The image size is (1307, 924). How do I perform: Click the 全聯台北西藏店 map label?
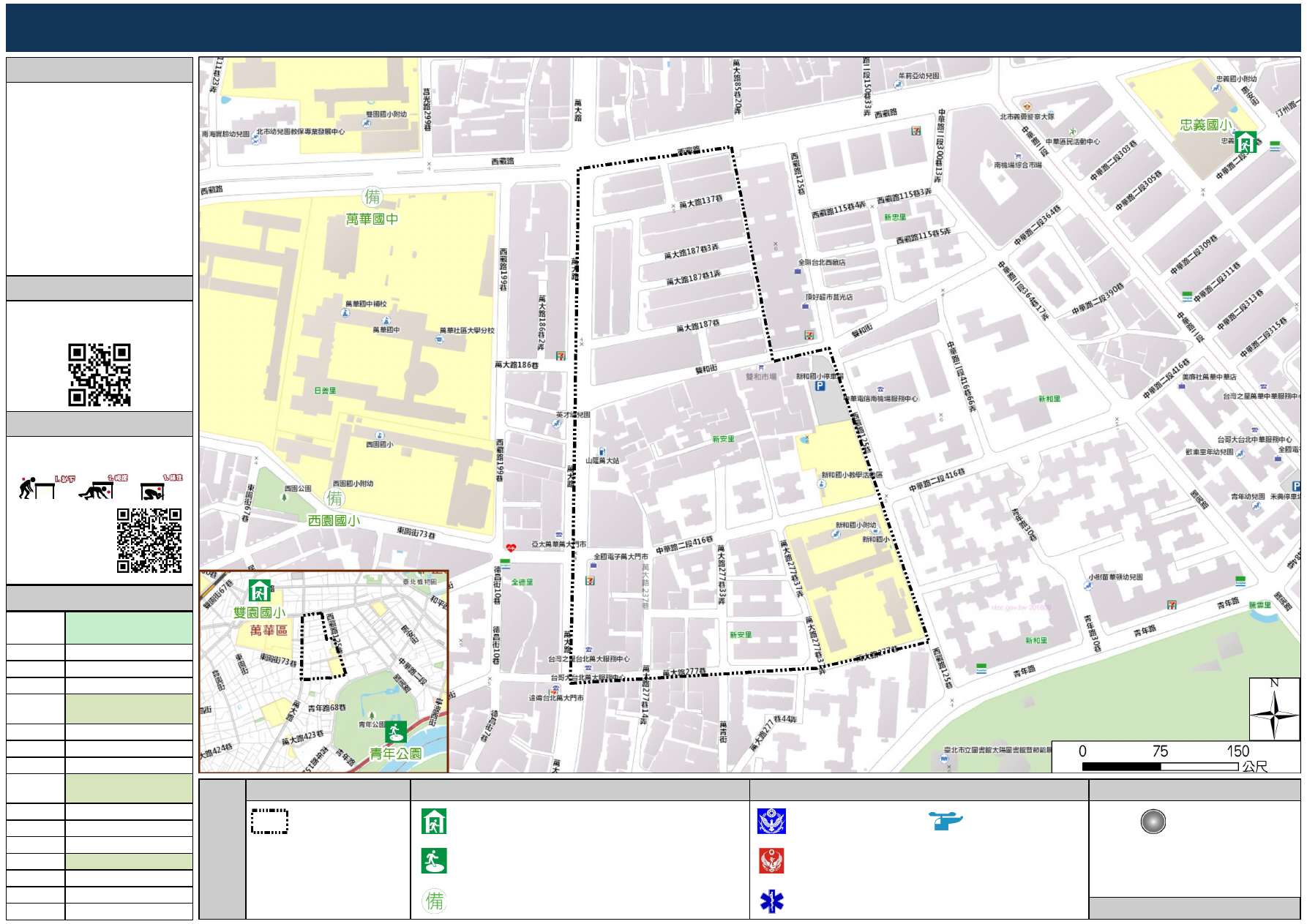pos(822,262)
